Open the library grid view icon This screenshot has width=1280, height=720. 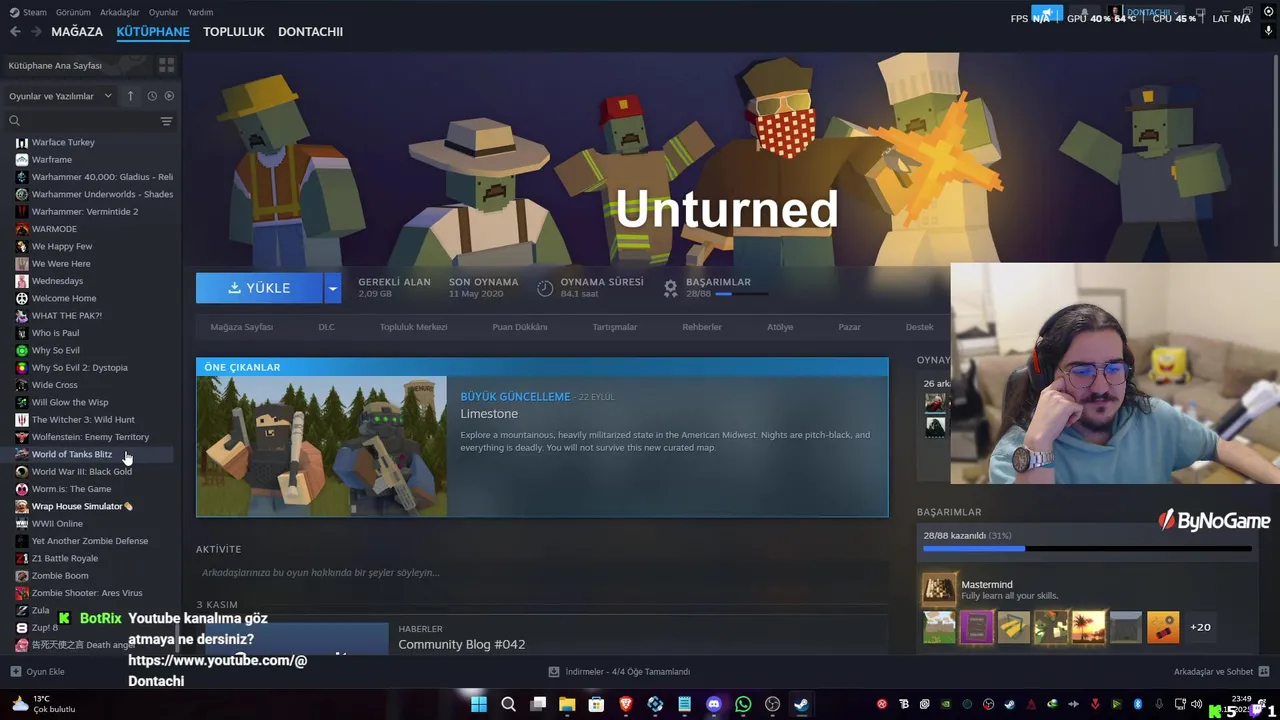166,65
